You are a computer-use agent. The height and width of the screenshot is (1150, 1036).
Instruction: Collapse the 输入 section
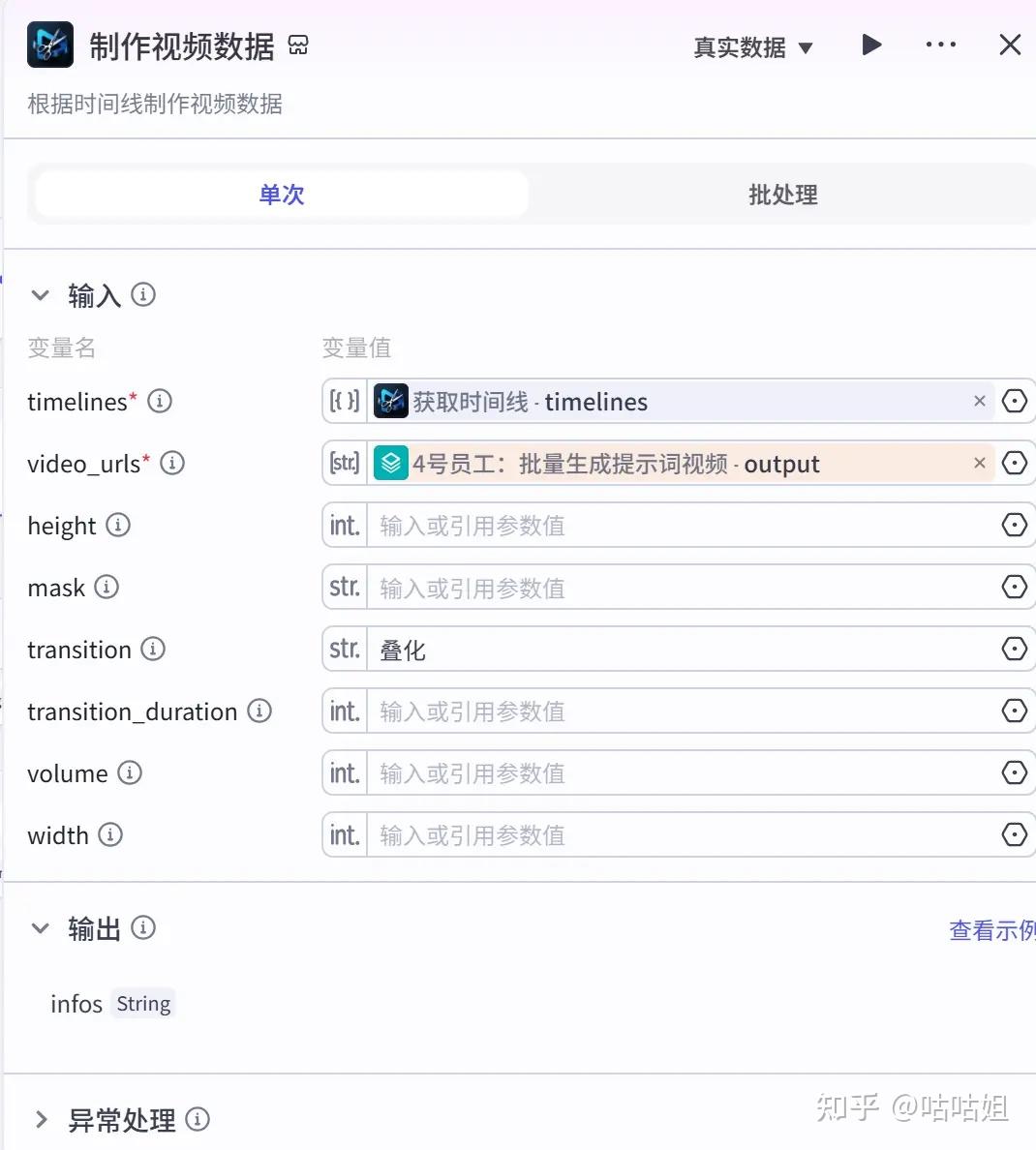click(40, 295)
